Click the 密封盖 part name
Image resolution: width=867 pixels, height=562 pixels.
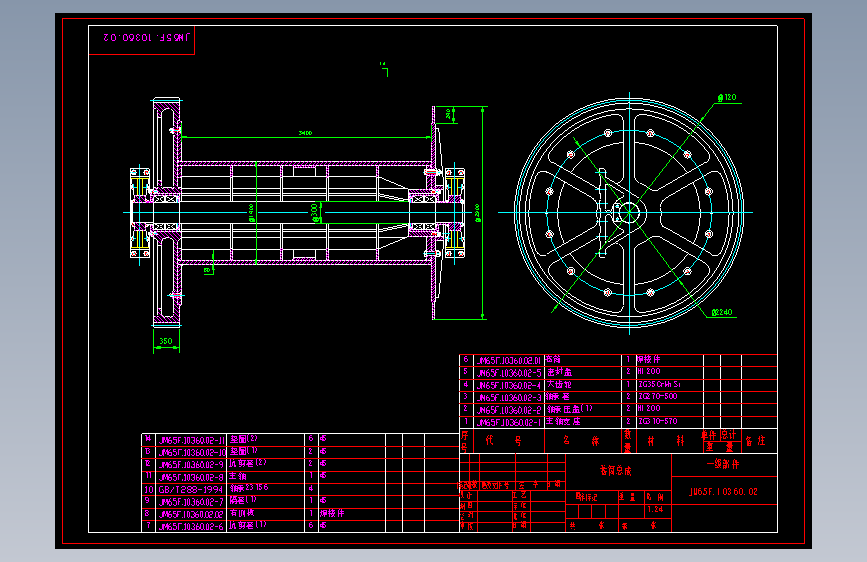tap(560, 372)
